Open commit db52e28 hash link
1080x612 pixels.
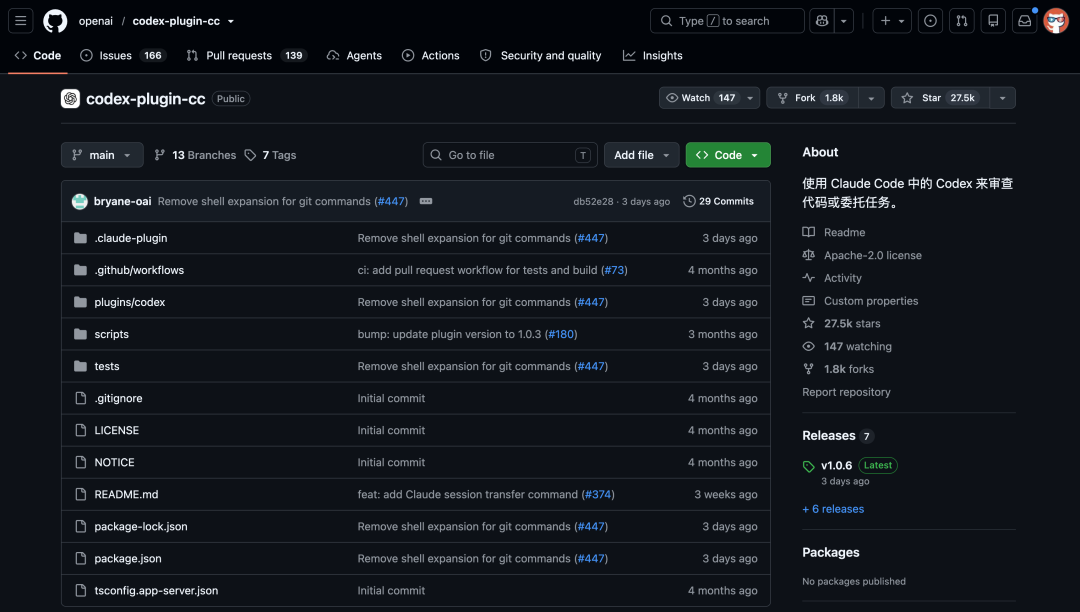click(x=593, y=201)
